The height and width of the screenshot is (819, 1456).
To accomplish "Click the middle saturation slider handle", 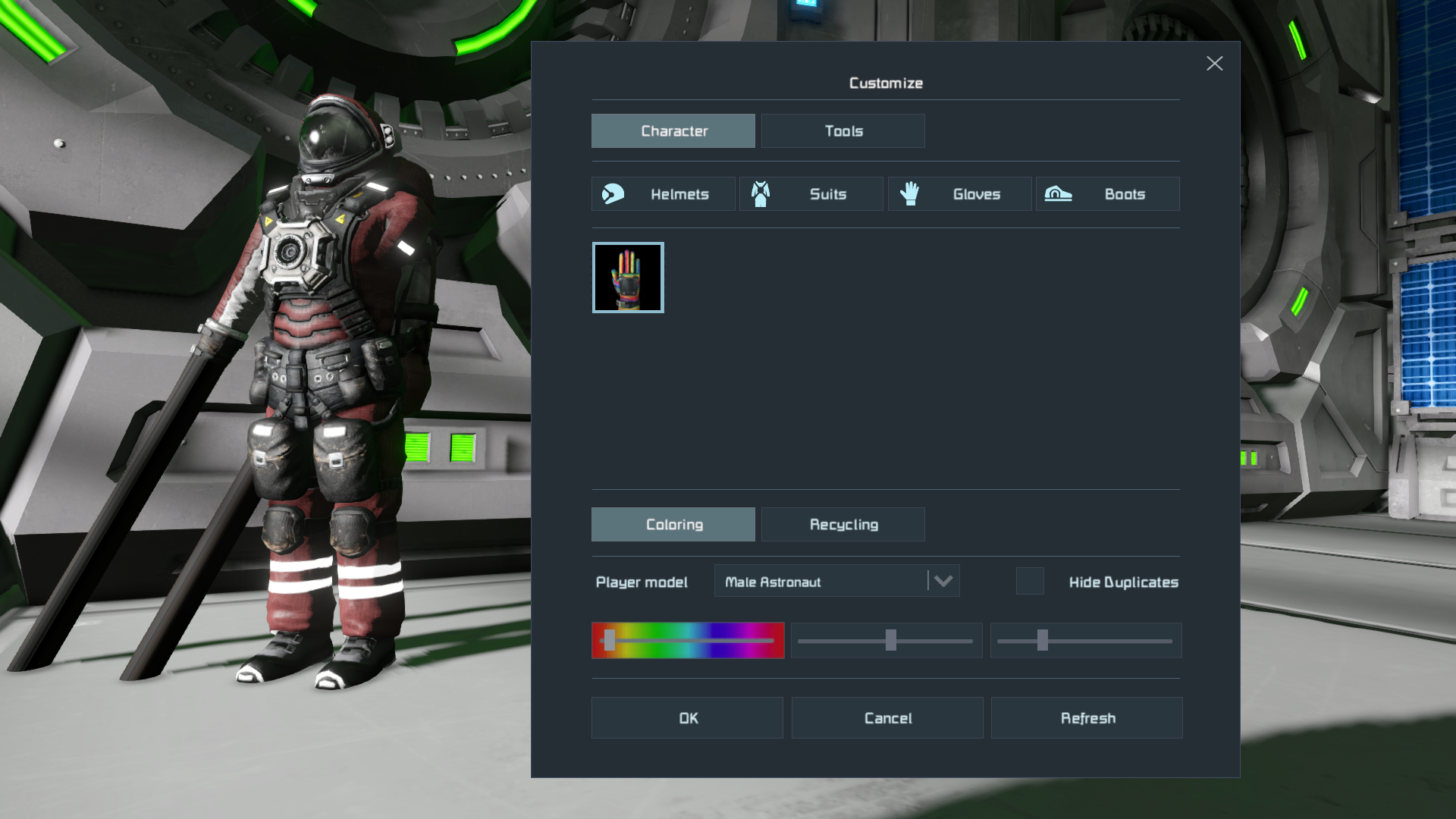I will 891,641.
